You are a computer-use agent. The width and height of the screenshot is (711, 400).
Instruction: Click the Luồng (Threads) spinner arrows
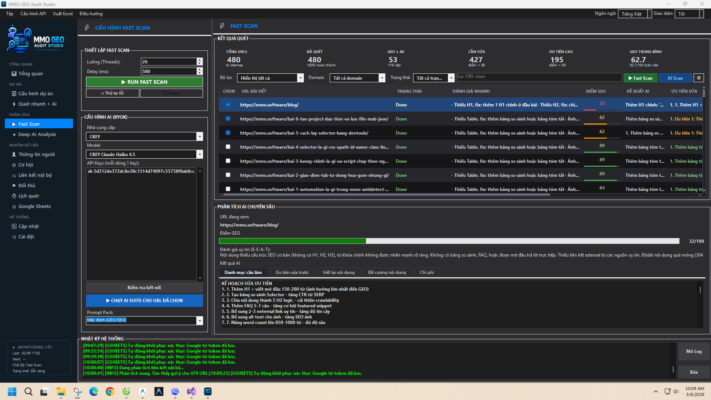[x=200, y=62]
